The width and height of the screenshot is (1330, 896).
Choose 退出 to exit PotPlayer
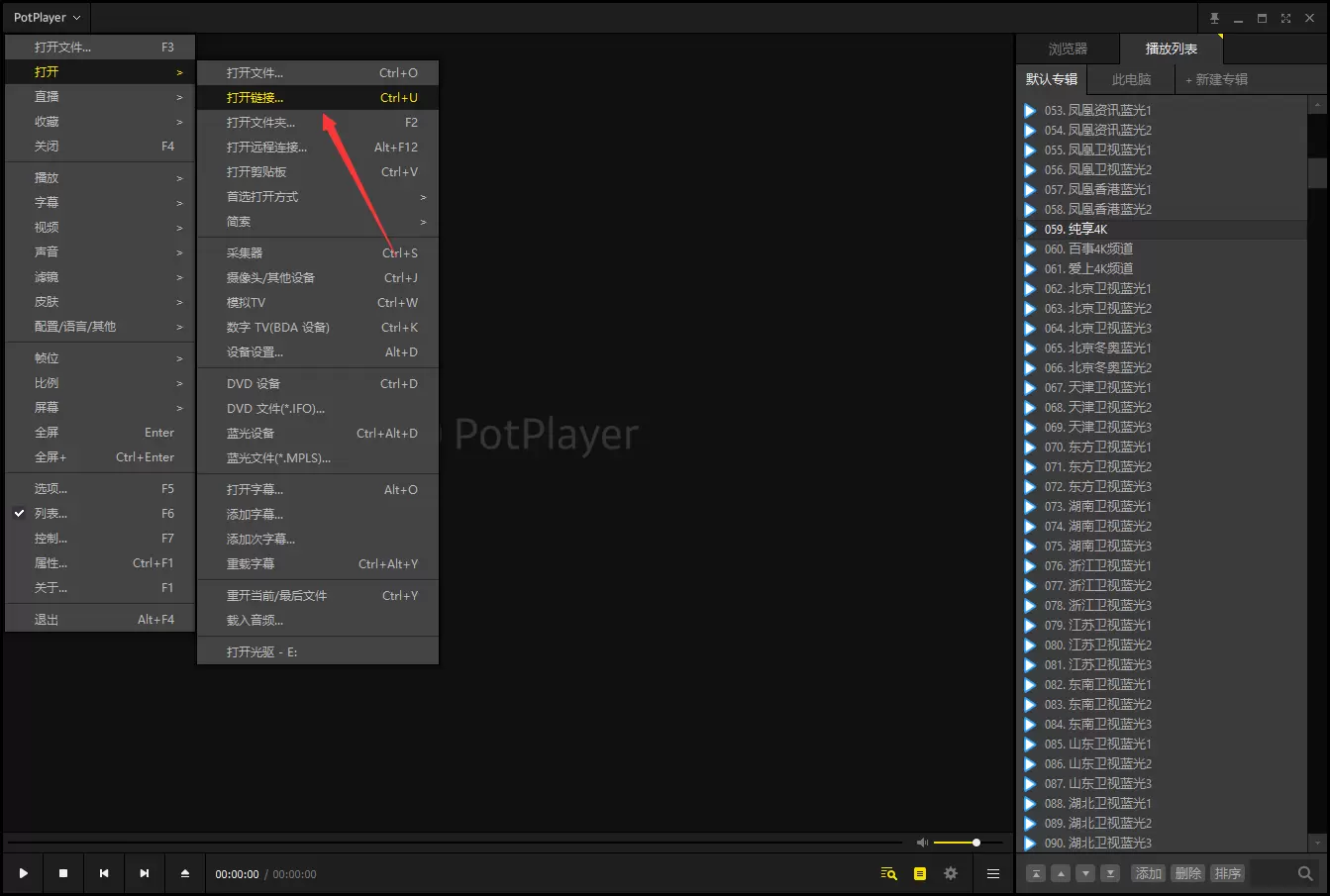pos(100,620)
